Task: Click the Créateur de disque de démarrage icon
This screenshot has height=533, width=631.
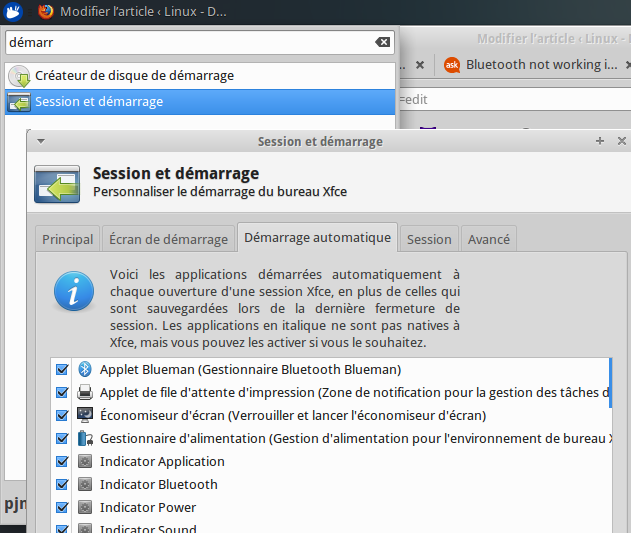Action: tap(19, 76)
